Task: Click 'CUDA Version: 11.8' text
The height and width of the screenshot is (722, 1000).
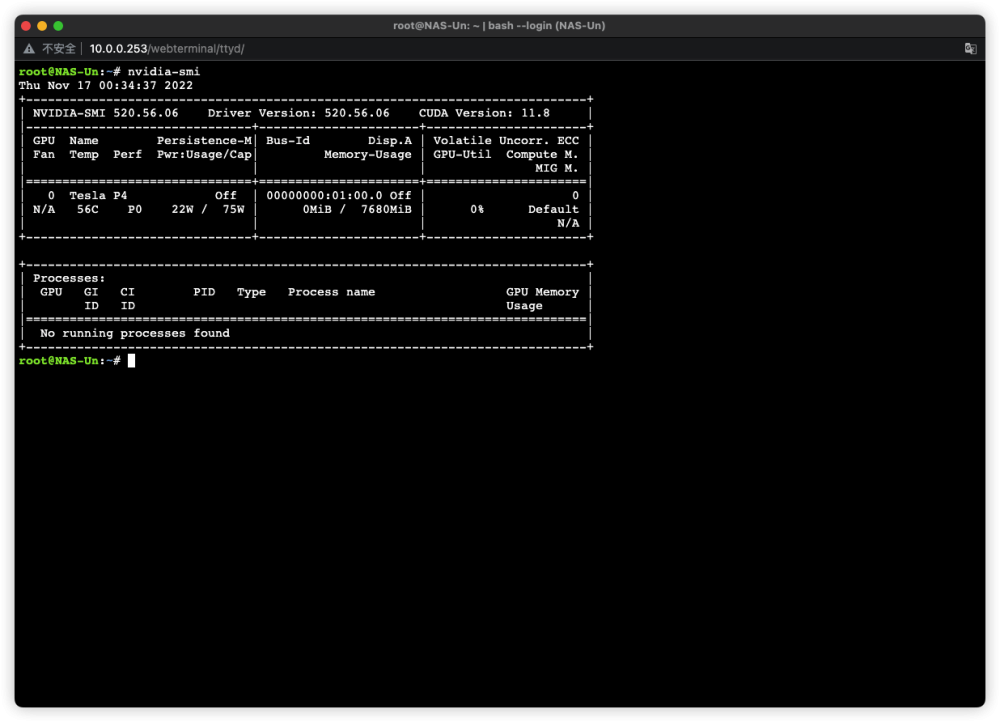Action: 484,113
